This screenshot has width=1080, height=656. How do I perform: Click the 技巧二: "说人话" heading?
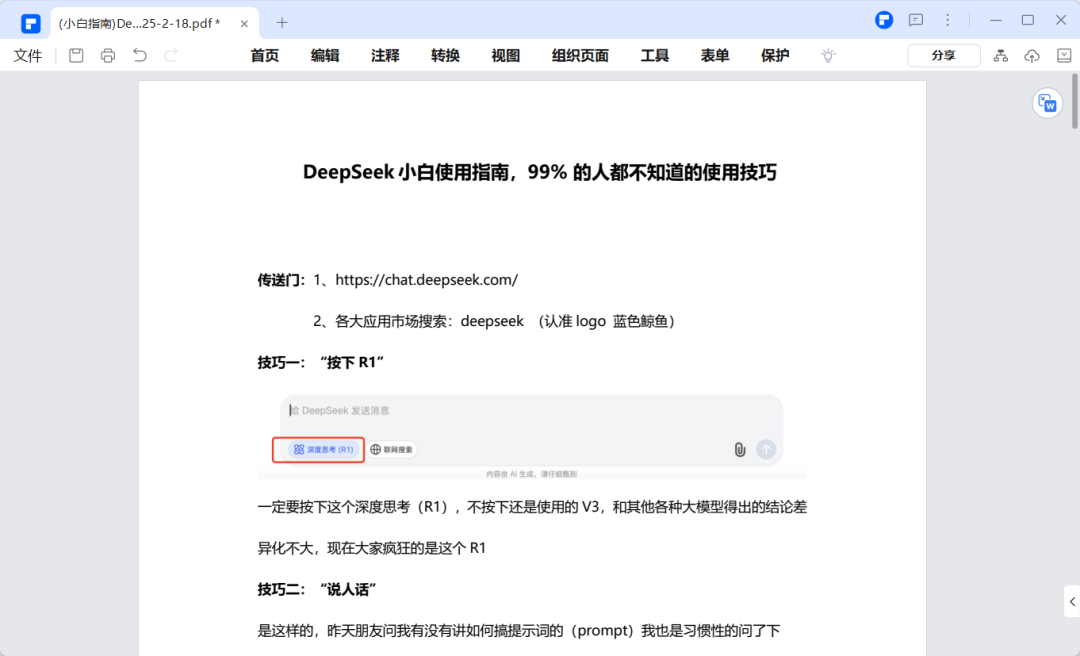pos(317,590)
